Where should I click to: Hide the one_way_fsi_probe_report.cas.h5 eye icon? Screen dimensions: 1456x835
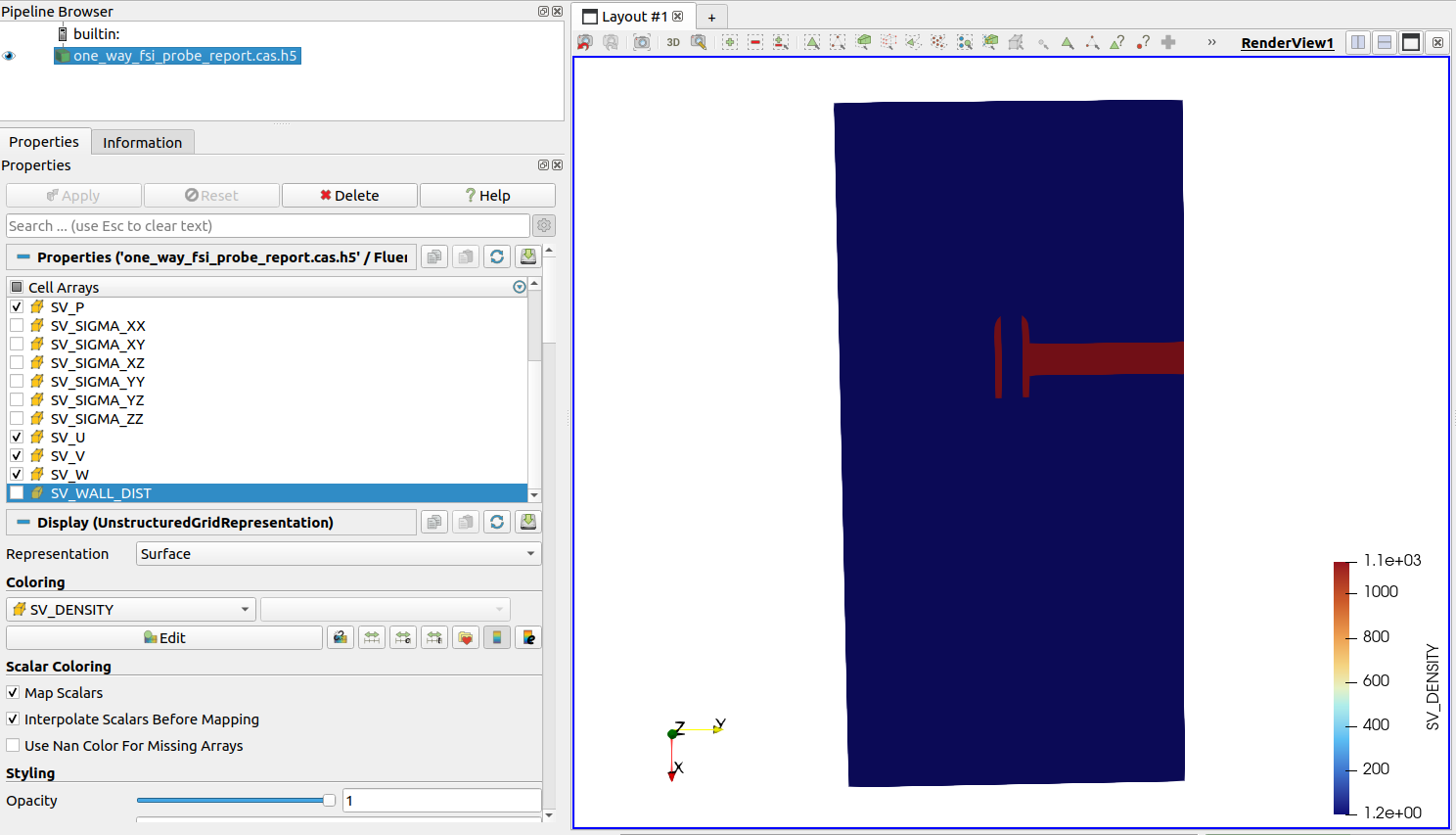pyautogui.click(x=10, y=56)
